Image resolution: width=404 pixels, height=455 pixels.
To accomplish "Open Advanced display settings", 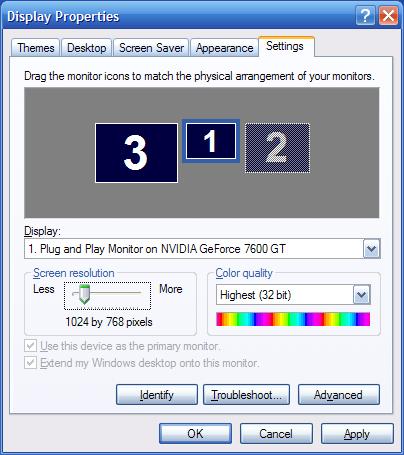I will pyautogui.click(x=339, y=395).
